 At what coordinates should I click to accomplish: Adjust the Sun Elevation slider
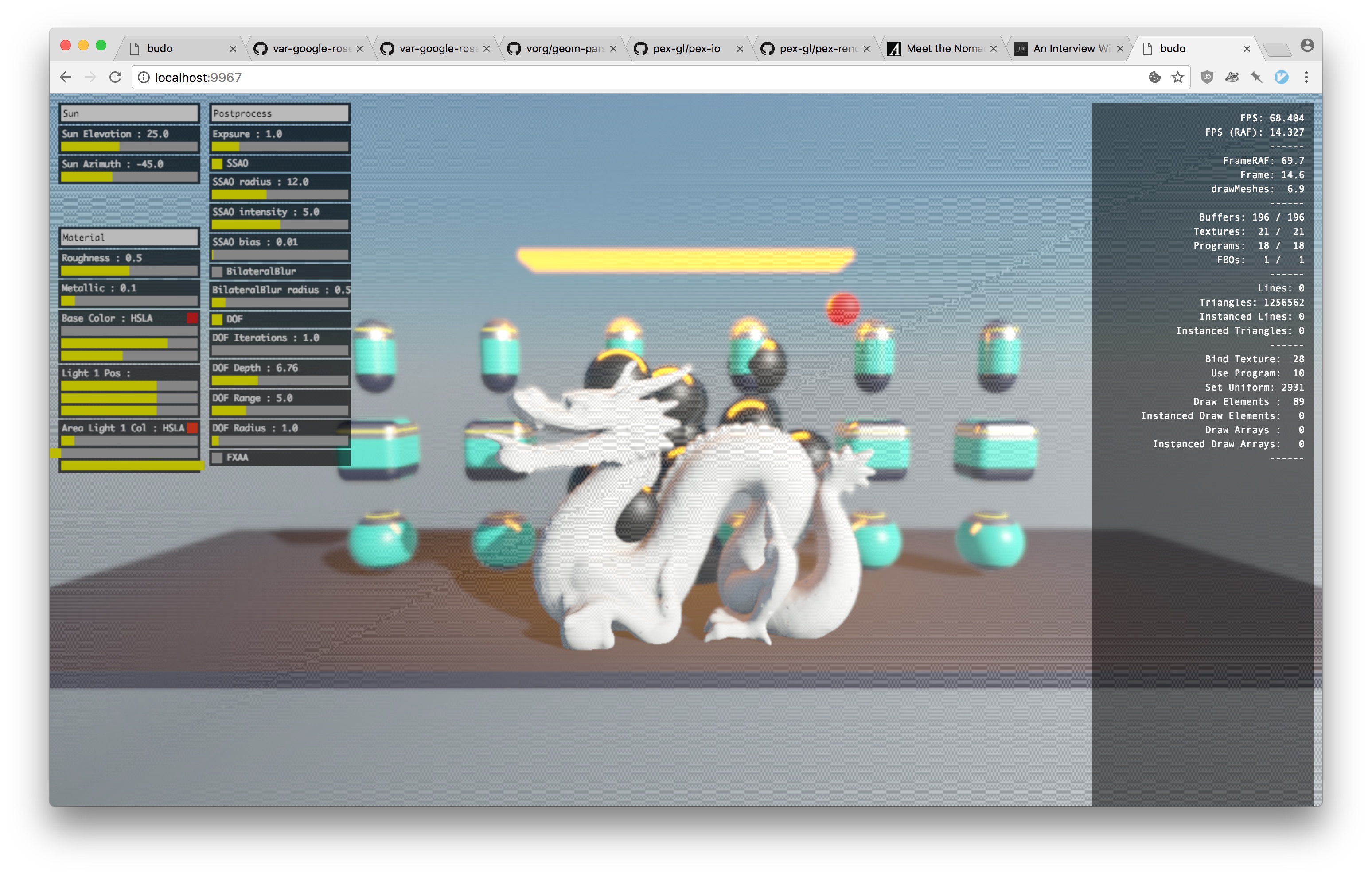pos(129,147)
